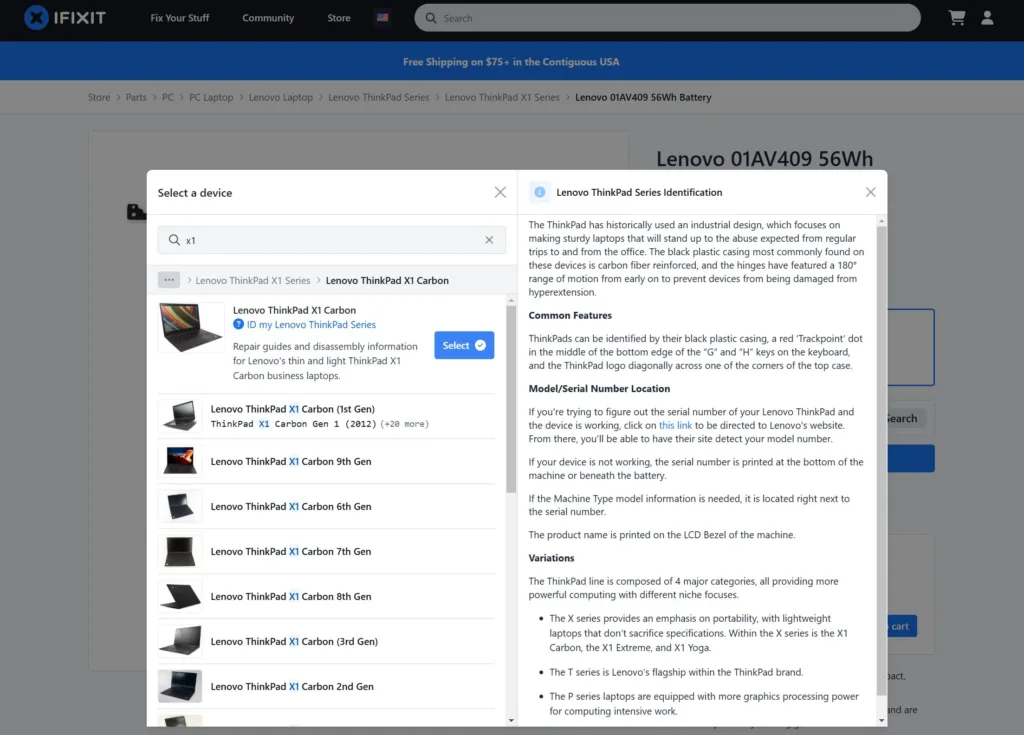
Task: Click the device search field containing x1
Action: tap(331, 240)
